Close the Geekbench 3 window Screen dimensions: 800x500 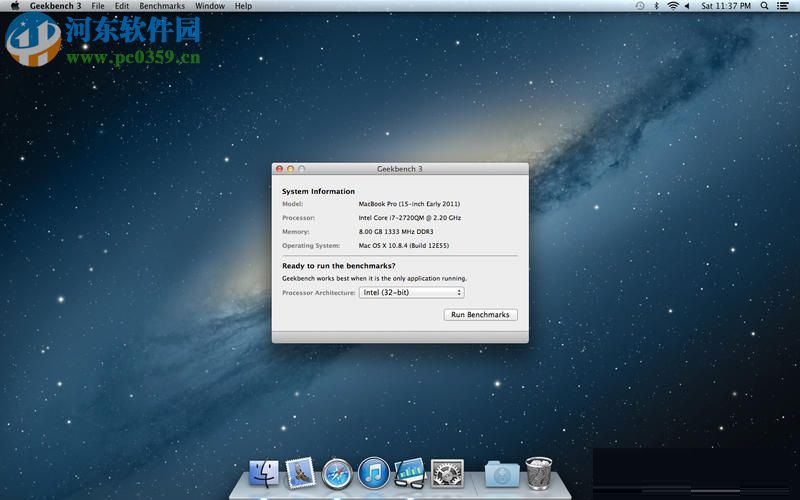(280, 169)
